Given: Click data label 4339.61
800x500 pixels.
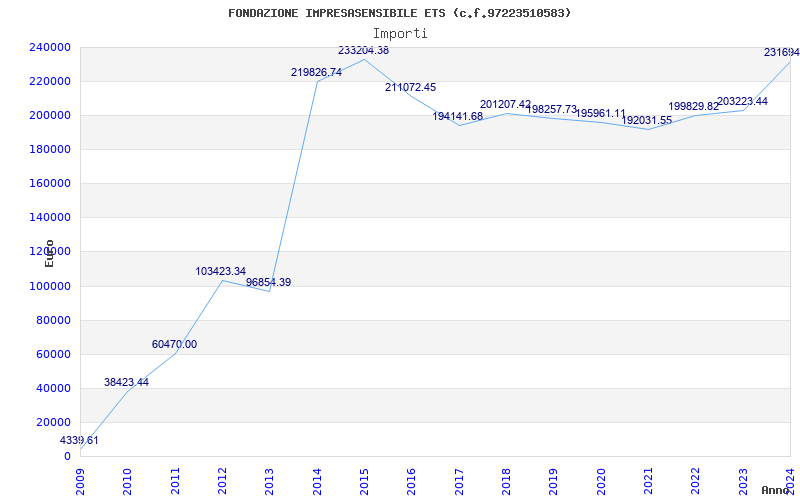Looking at the screenshot, I should (79, 440).
